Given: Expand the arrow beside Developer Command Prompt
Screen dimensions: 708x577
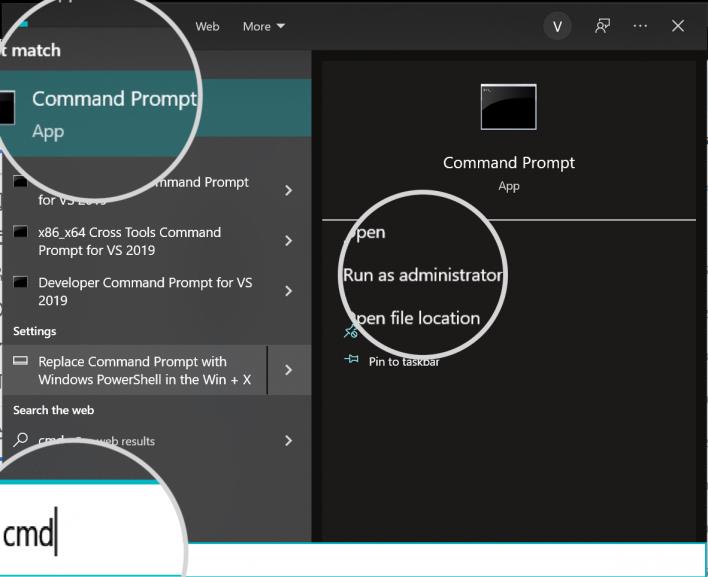Looking at the screenshot, I should point(288,291).
